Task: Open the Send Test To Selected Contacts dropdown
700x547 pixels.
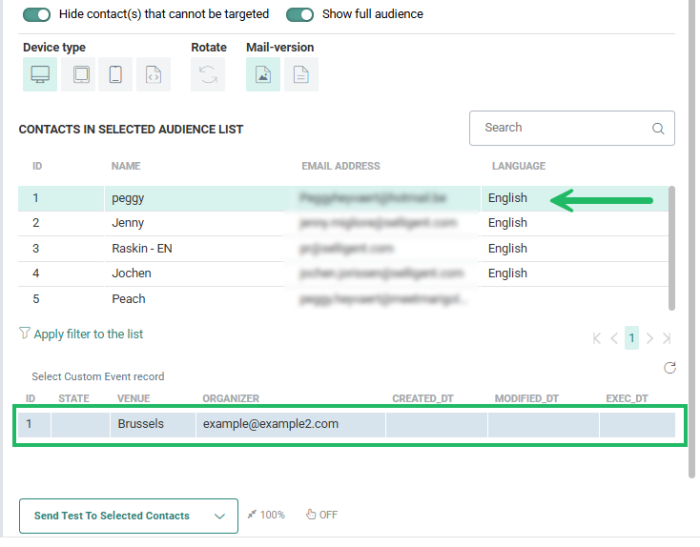Action: pos(220,516)
